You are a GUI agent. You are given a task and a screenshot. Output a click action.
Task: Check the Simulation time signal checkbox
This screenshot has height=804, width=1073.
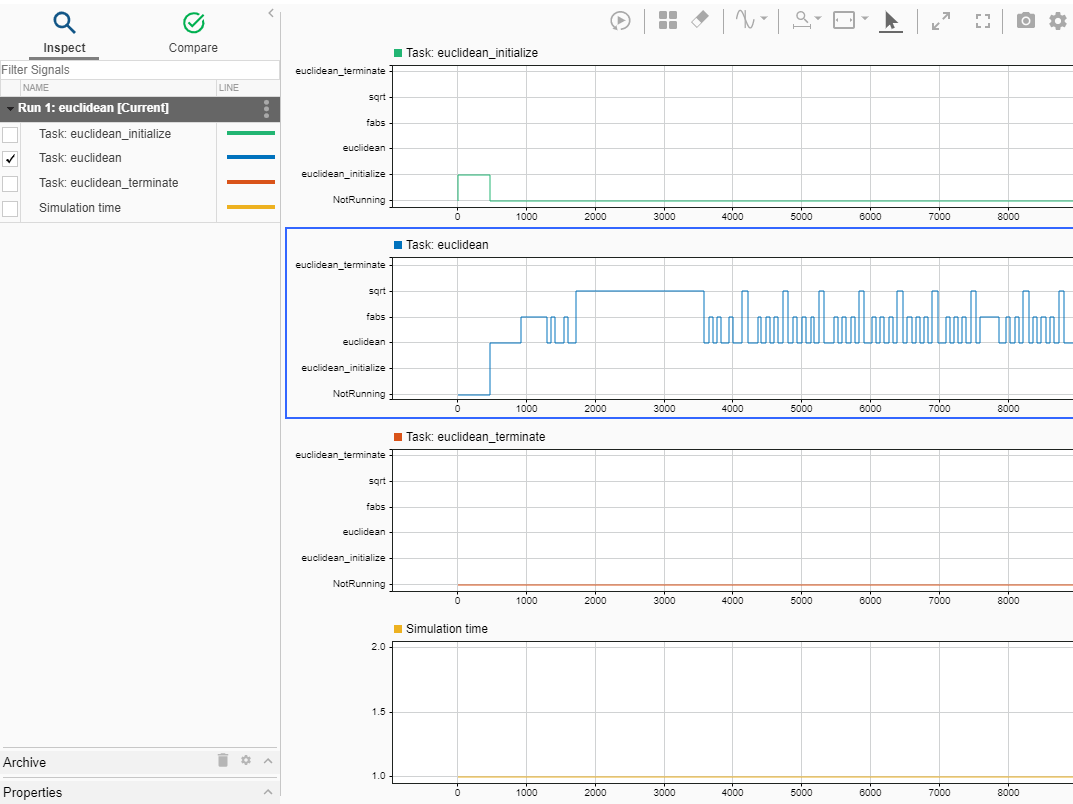[10, 209]
